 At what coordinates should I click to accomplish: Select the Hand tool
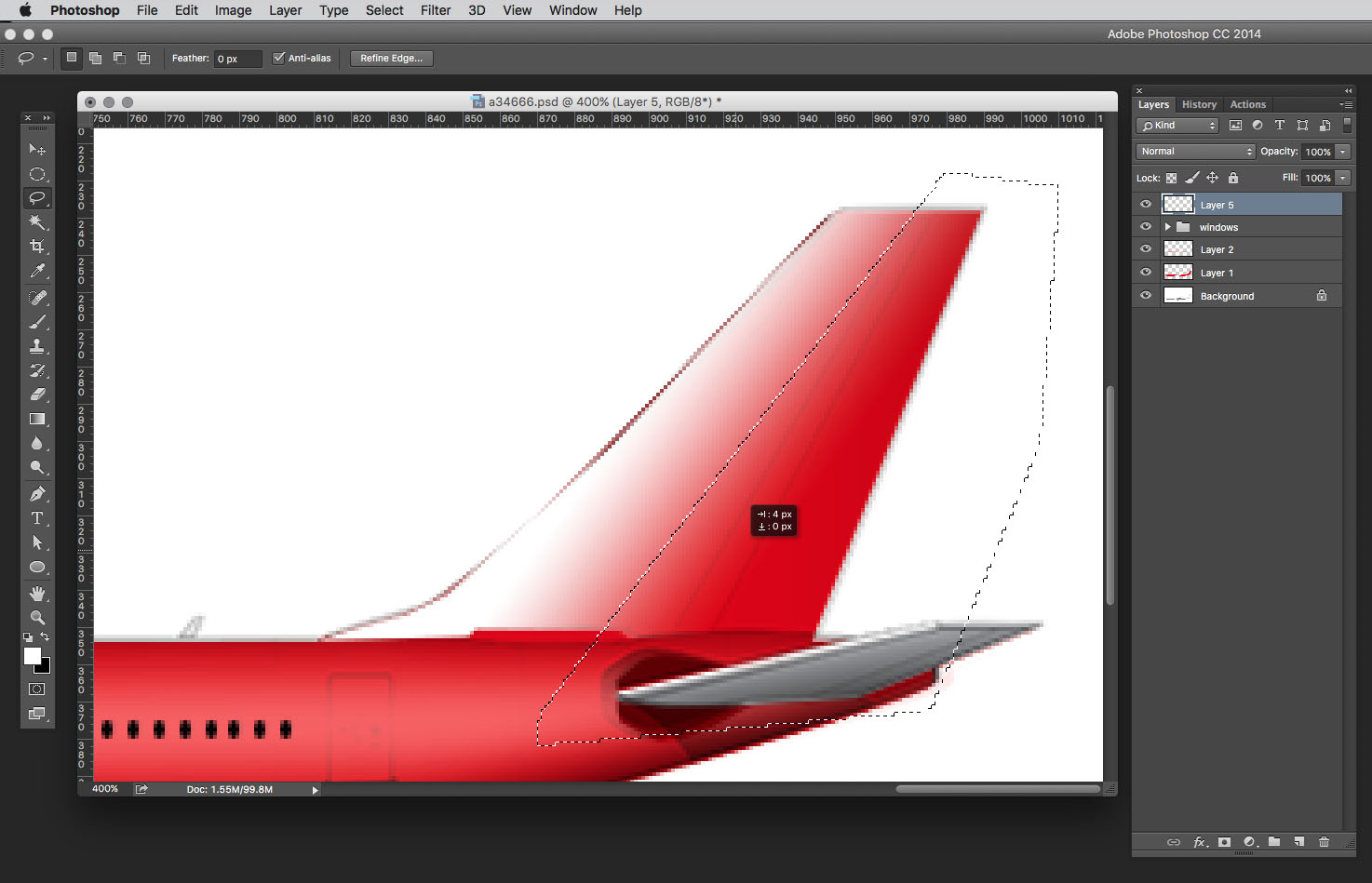(37, 593)
